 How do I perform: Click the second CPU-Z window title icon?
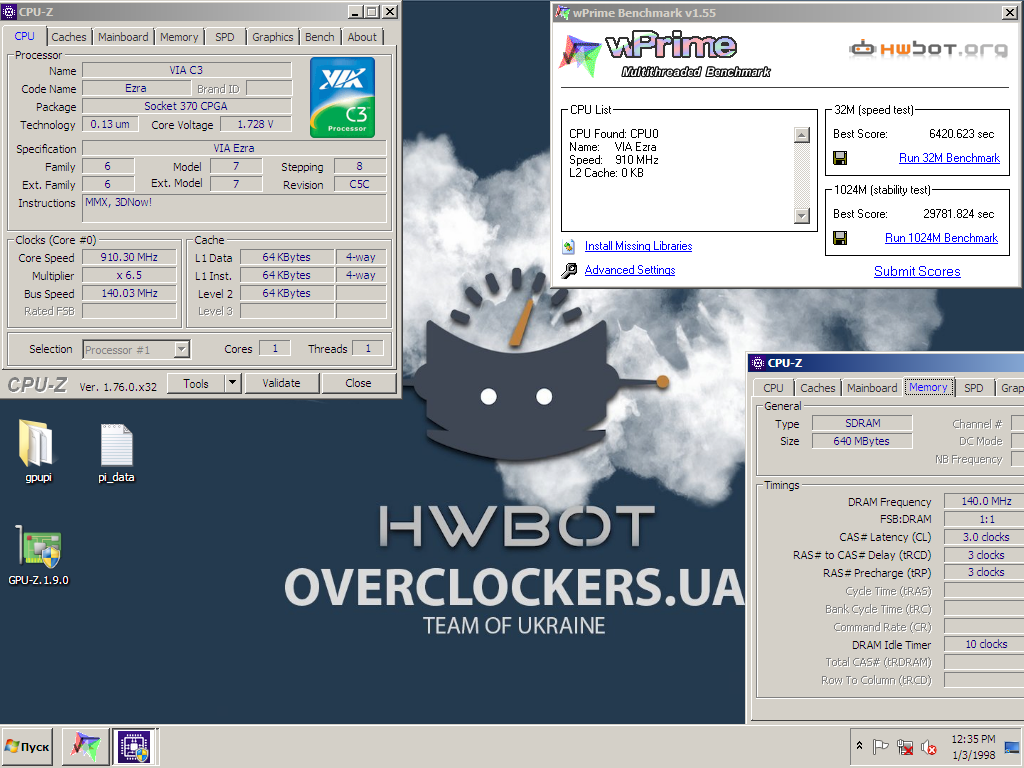pos(758,363)
